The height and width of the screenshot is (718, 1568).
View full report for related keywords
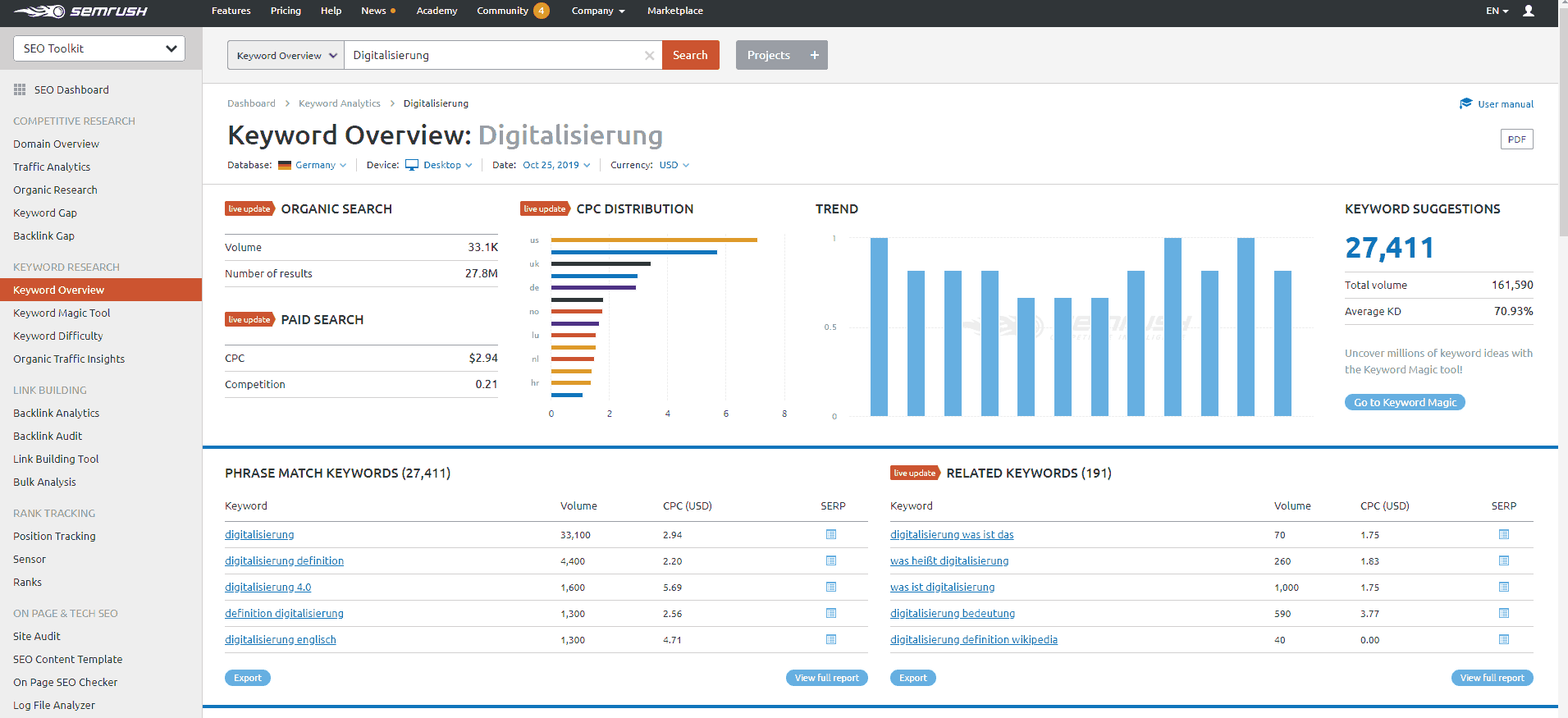pos(1492,678)
